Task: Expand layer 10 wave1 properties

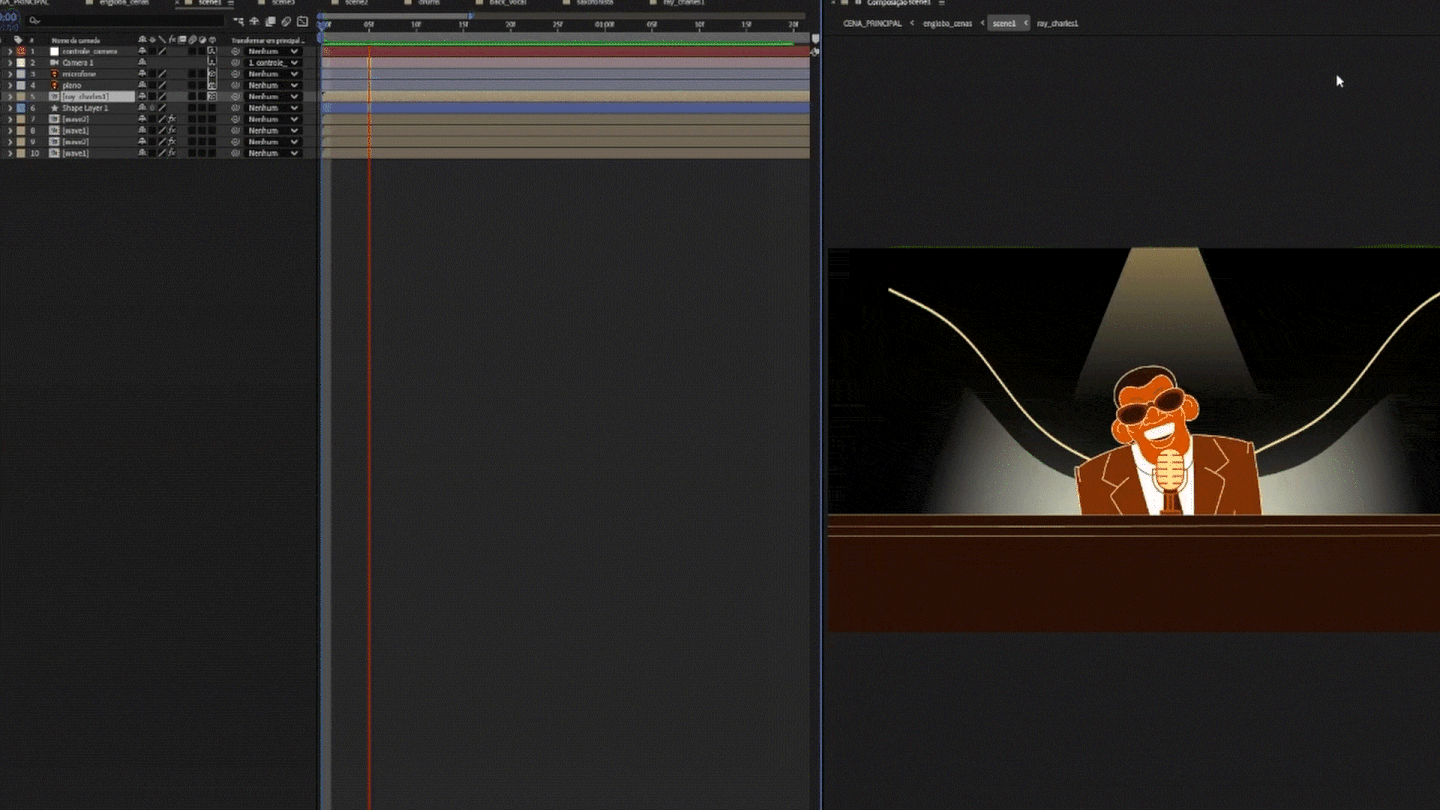Action: pyautogui.click(x=10, y=153)
